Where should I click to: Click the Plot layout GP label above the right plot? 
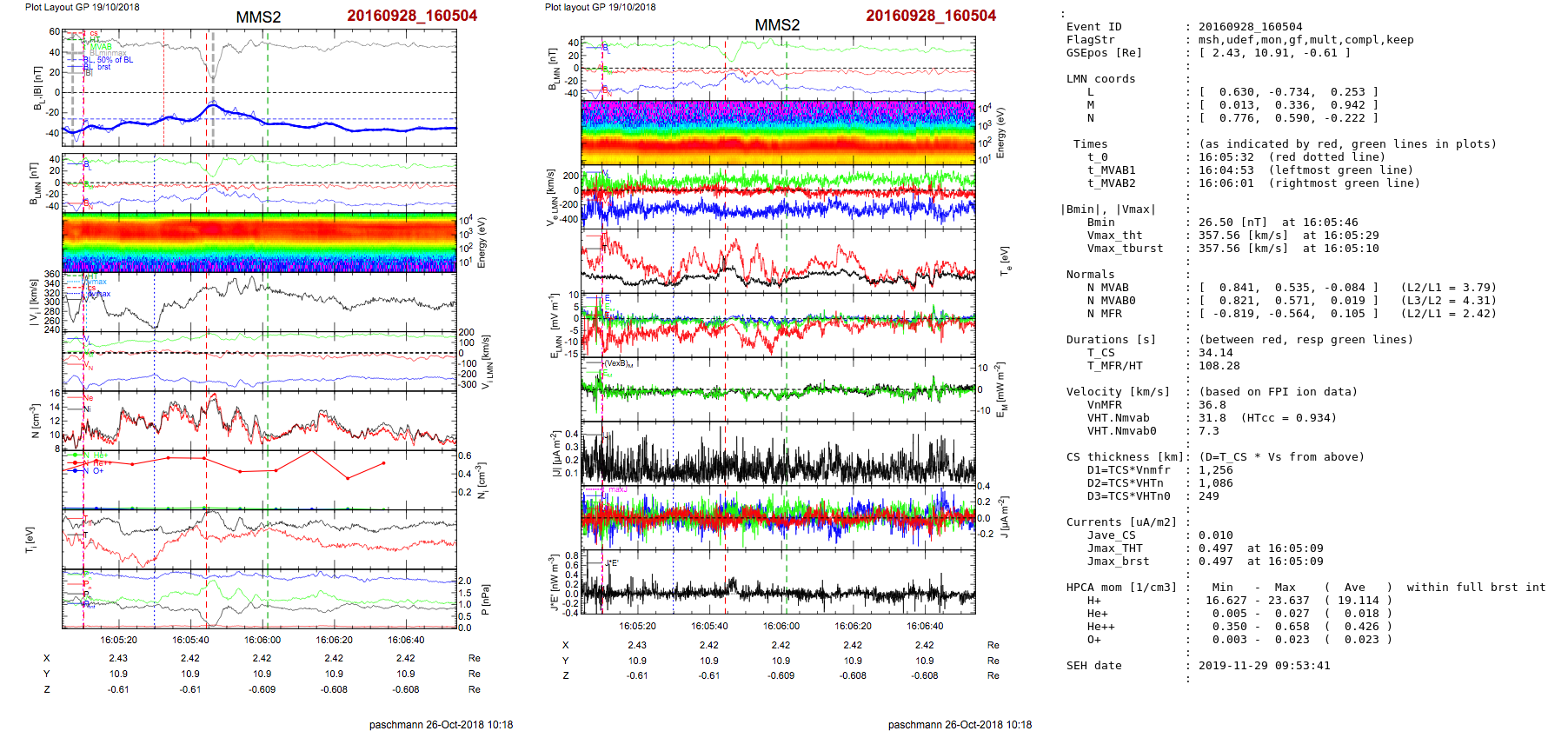click(600, 7)
